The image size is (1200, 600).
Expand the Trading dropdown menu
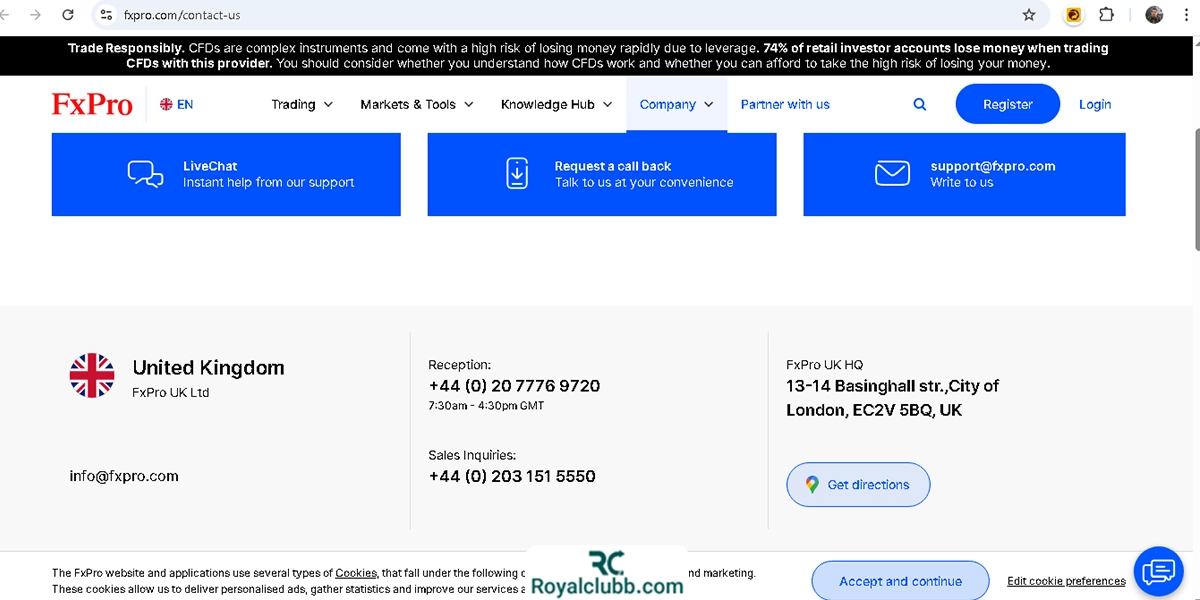(x=302, y=104)
